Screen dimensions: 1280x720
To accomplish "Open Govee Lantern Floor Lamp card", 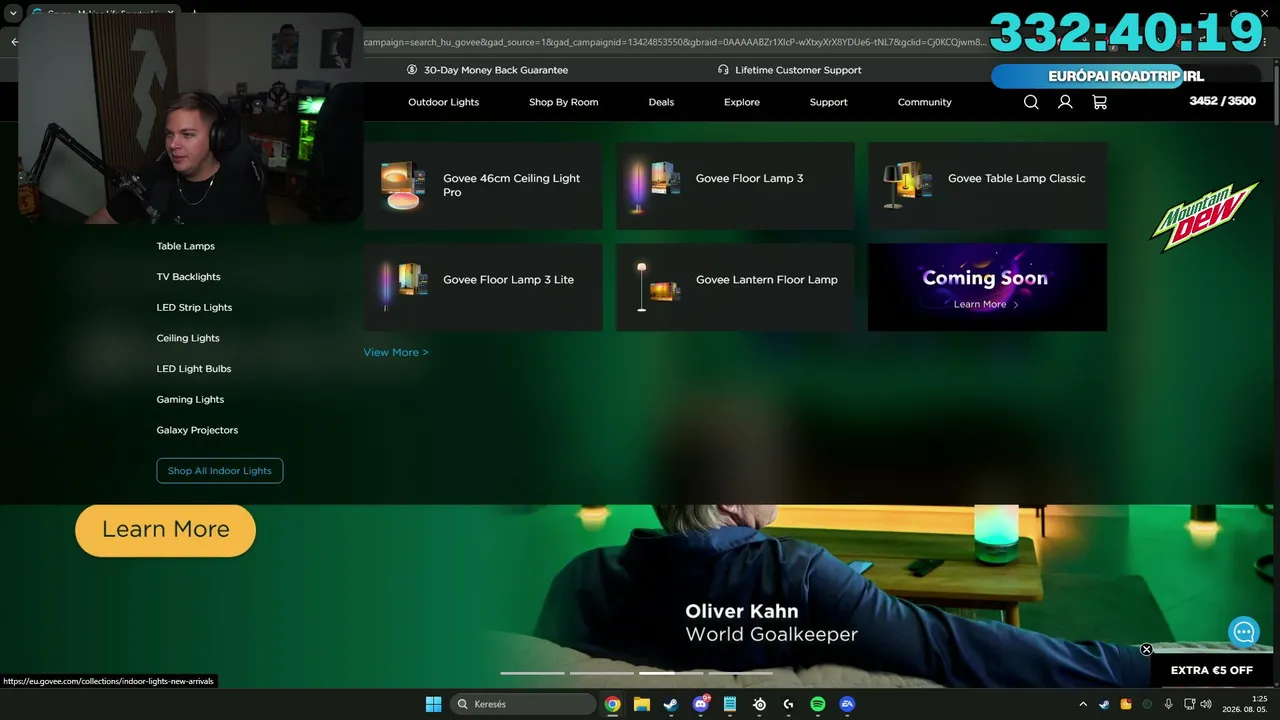I will point(735,287).
